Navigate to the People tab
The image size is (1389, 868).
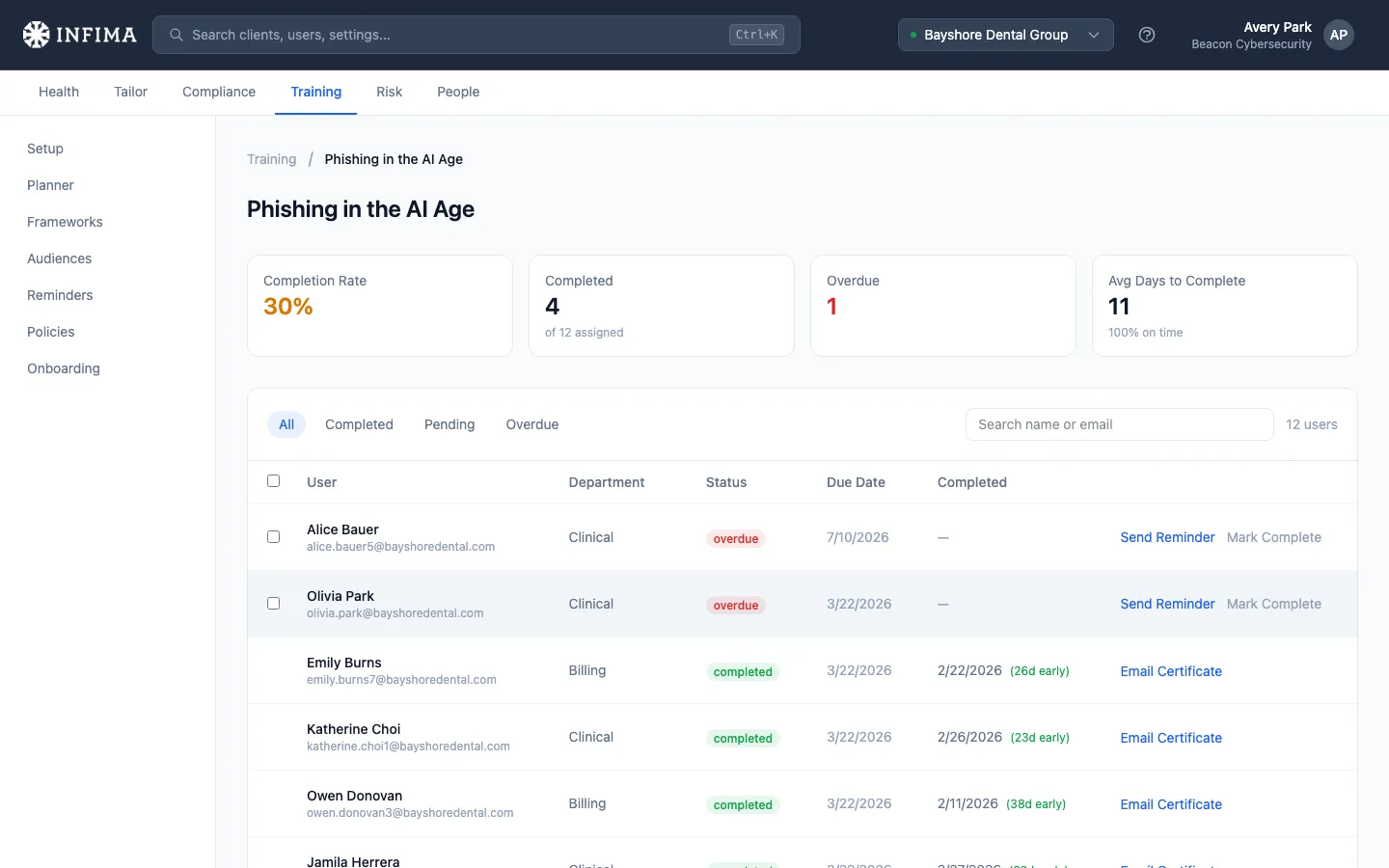tap(458, 92)
